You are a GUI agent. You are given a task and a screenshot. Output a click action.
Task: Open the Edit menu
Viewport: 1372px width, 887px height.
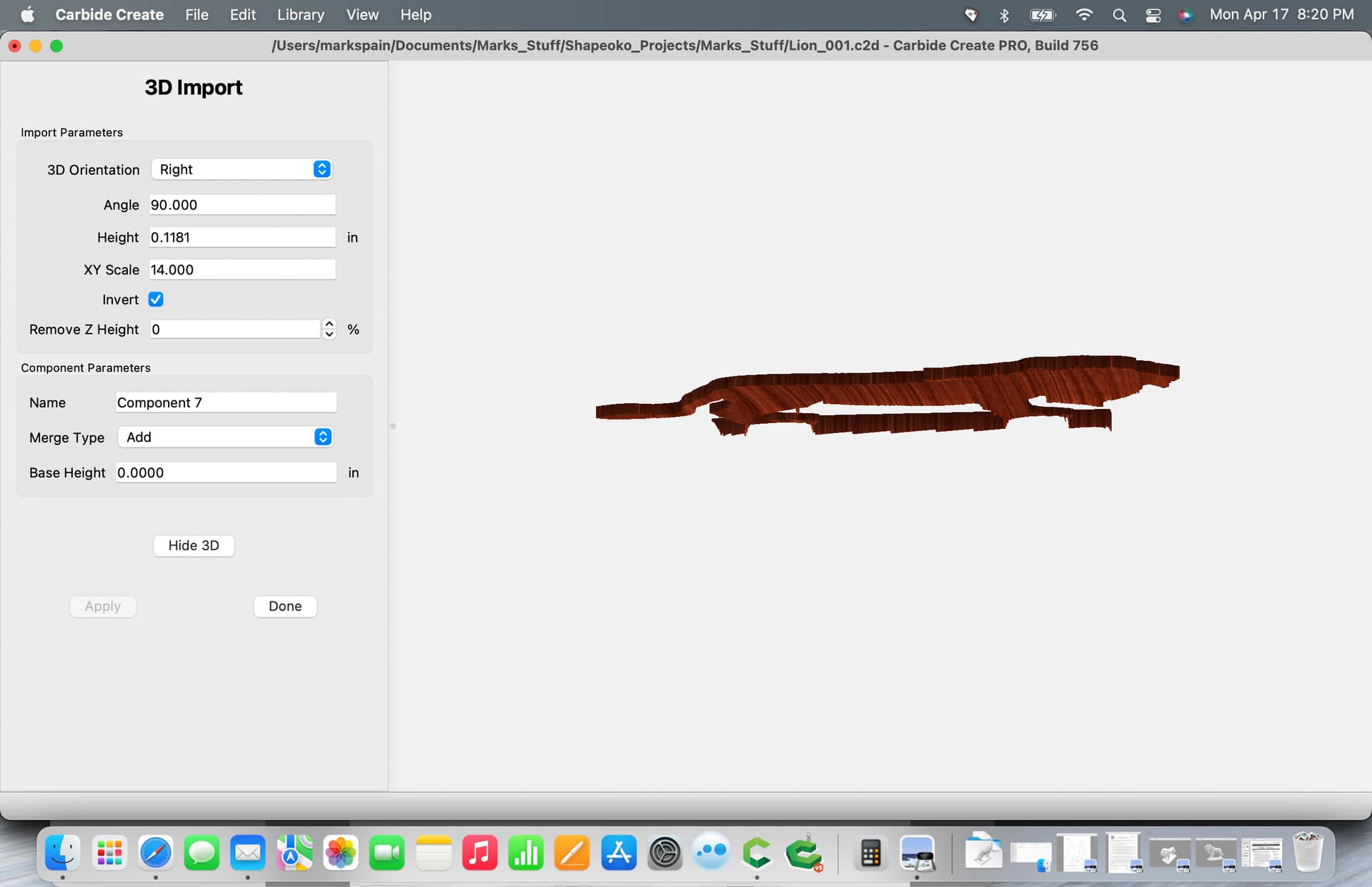coord(242,14)
